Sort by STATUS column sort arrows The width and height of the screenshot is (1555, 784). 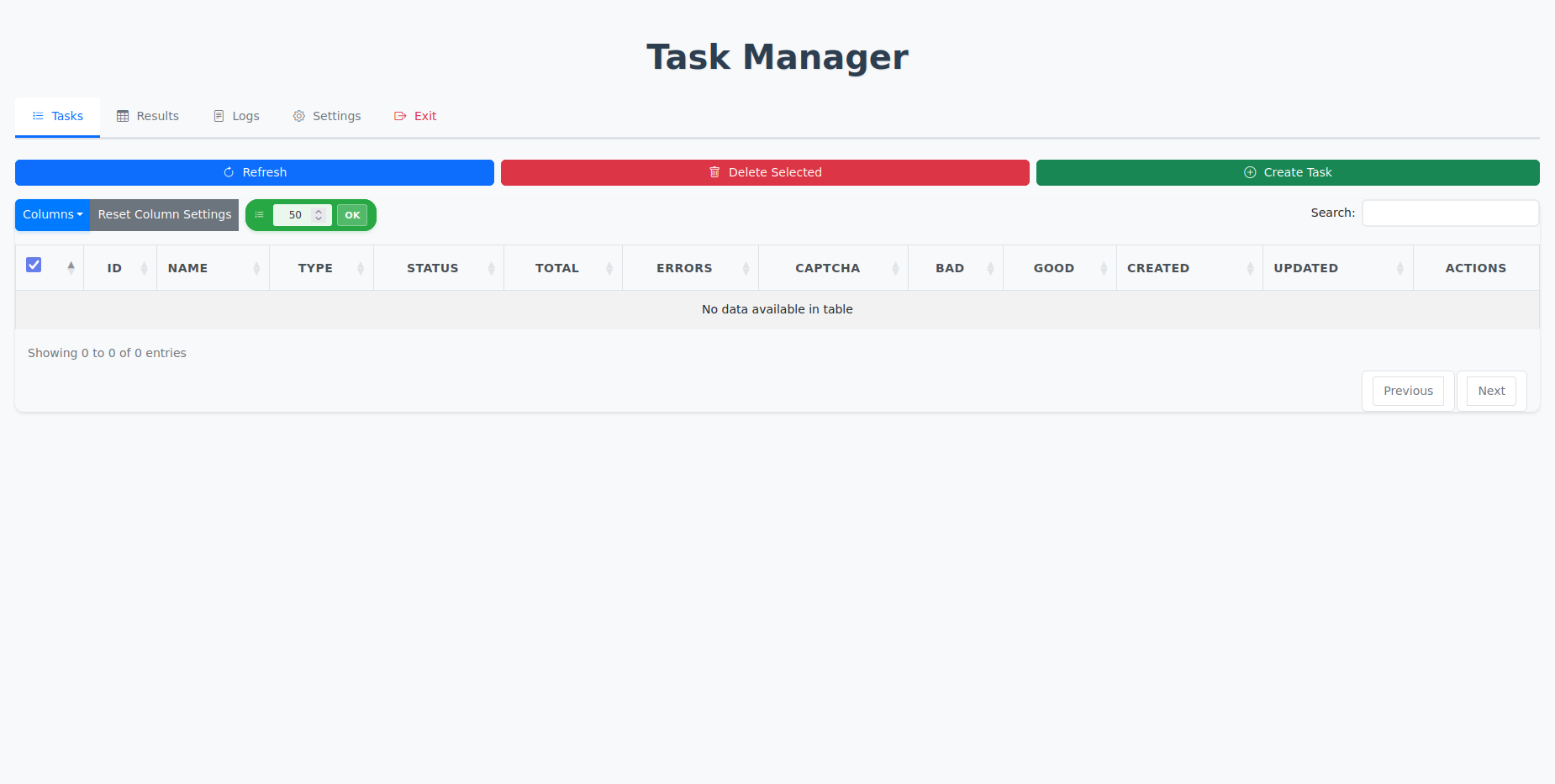pyautogui.click(x=491, y=268)
